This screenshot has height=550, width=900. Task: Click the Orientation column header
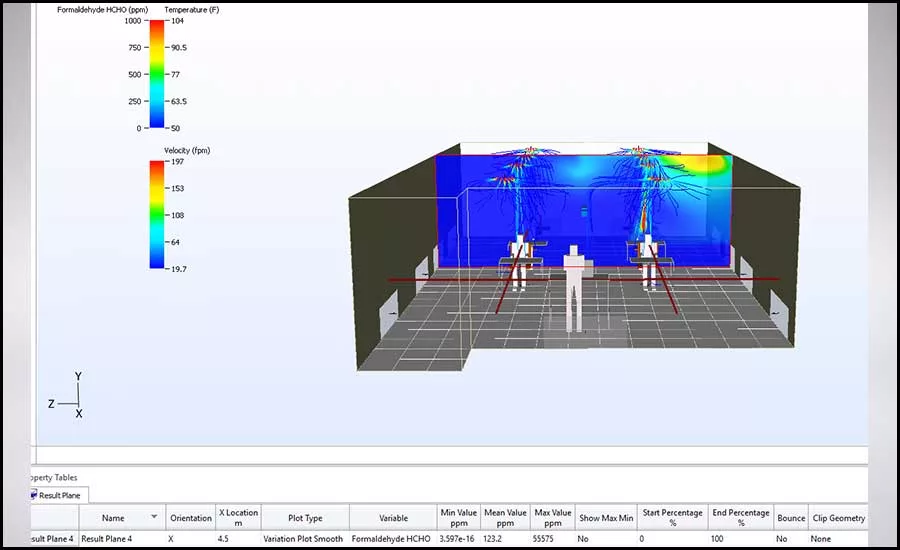point(191,517)
